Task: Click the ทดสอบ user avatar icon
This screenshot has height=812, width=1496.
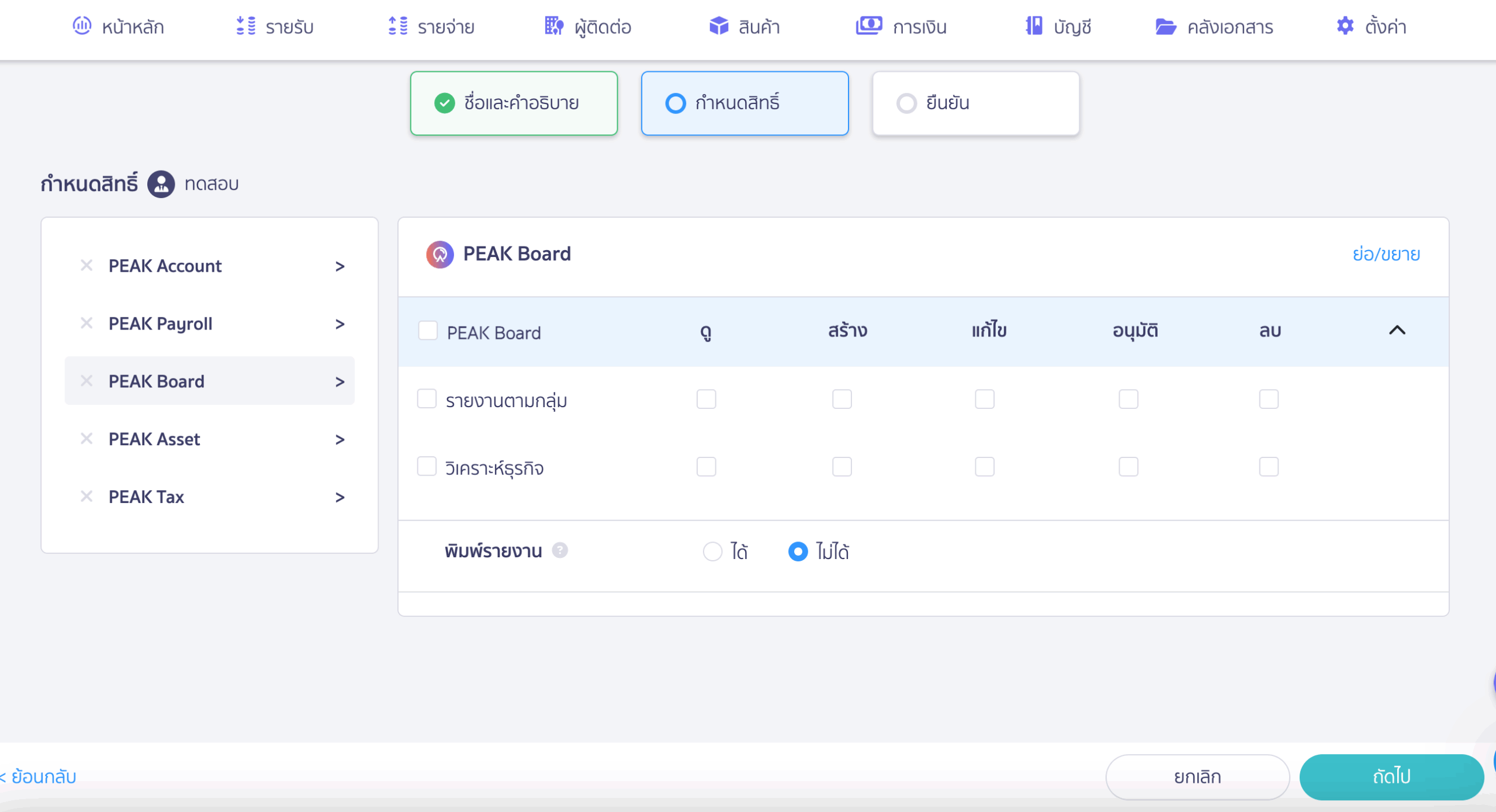Action: point(161,184)
